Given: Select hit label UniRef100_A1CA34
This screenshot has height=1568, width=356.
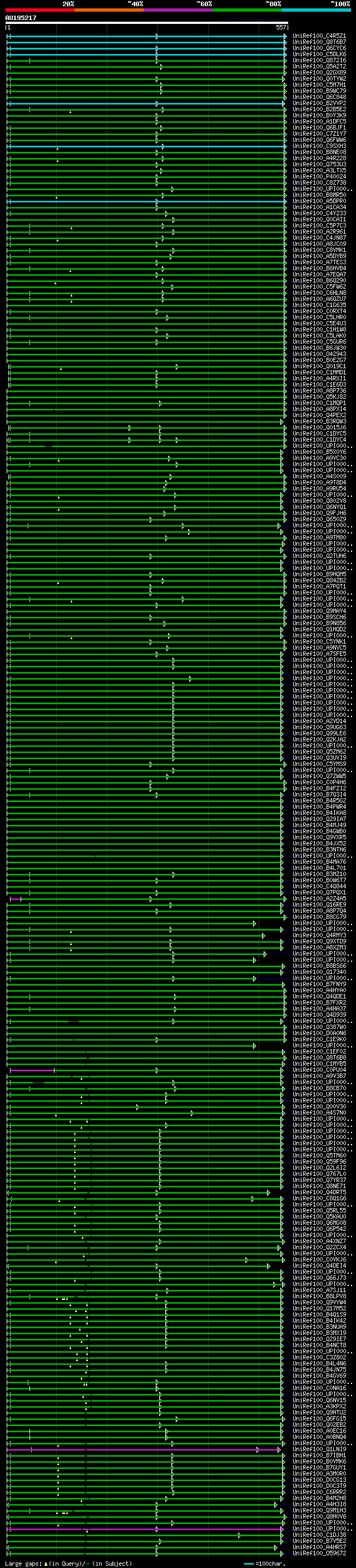Looking at the screenshot, I should (319, 207).
